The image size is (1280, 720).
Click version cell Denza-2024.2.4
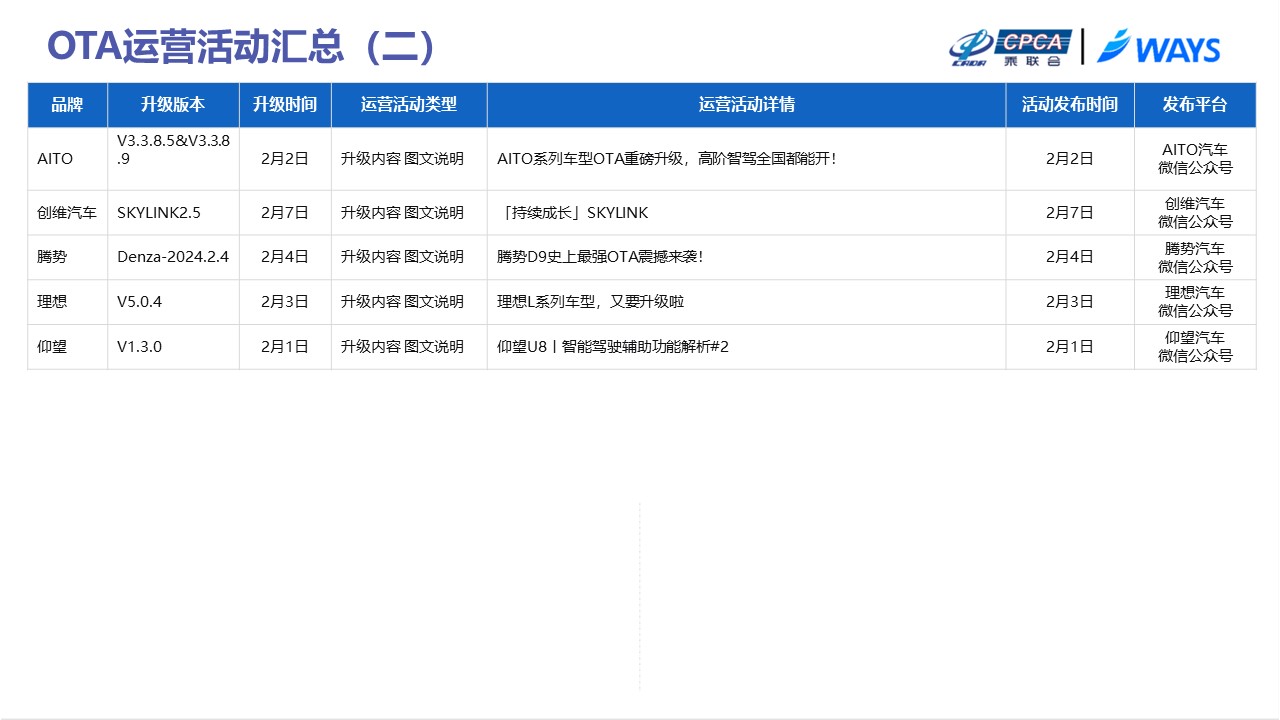click(x=173, y=257)
